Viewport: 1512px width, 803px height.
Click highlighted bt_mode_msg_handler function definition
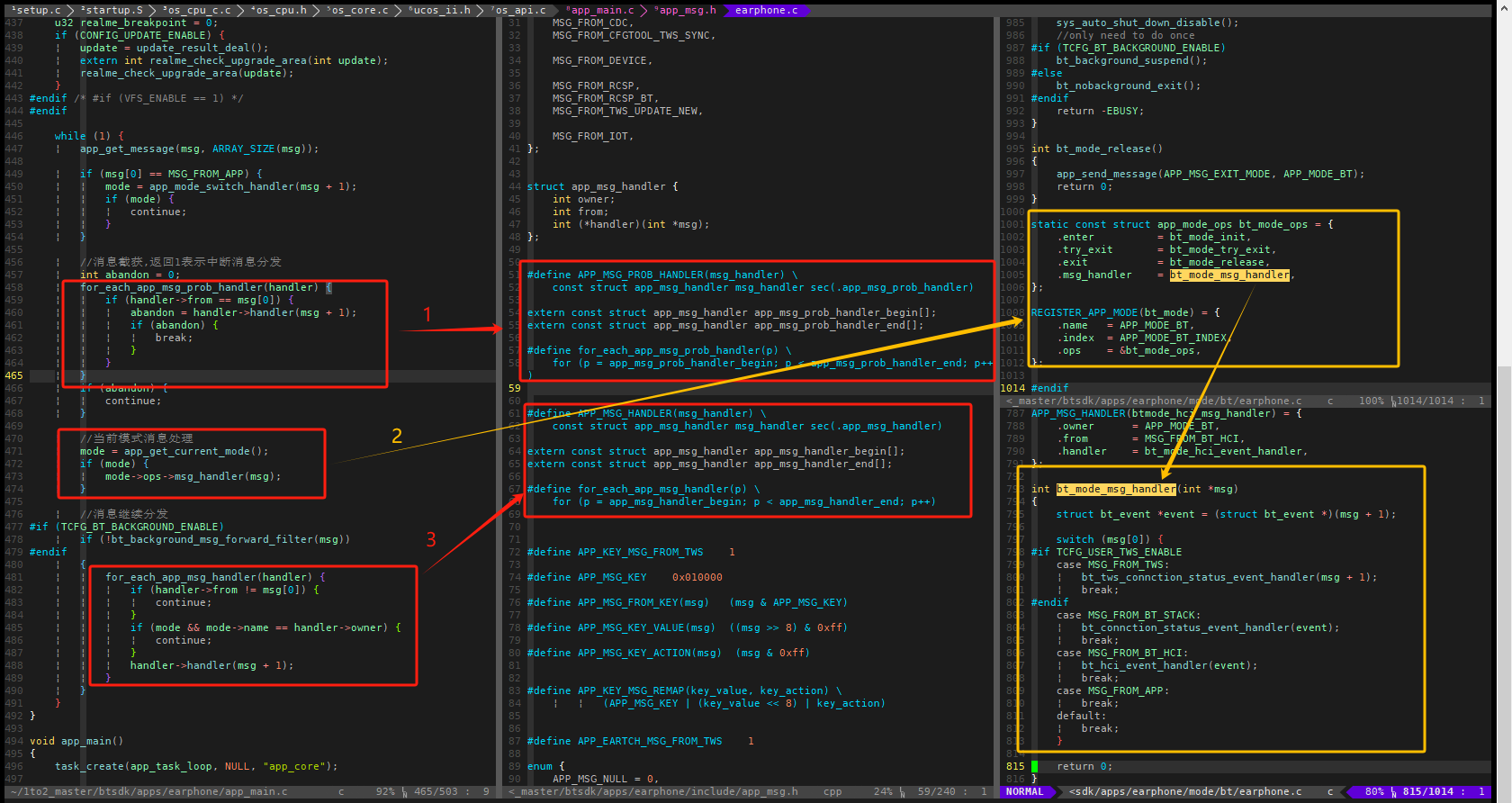point(1116,489)
